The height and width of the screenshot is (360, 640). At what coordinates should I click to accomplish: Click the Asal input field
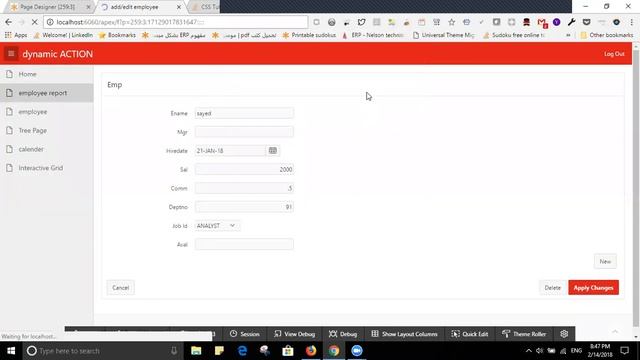(x=244, y=244)
